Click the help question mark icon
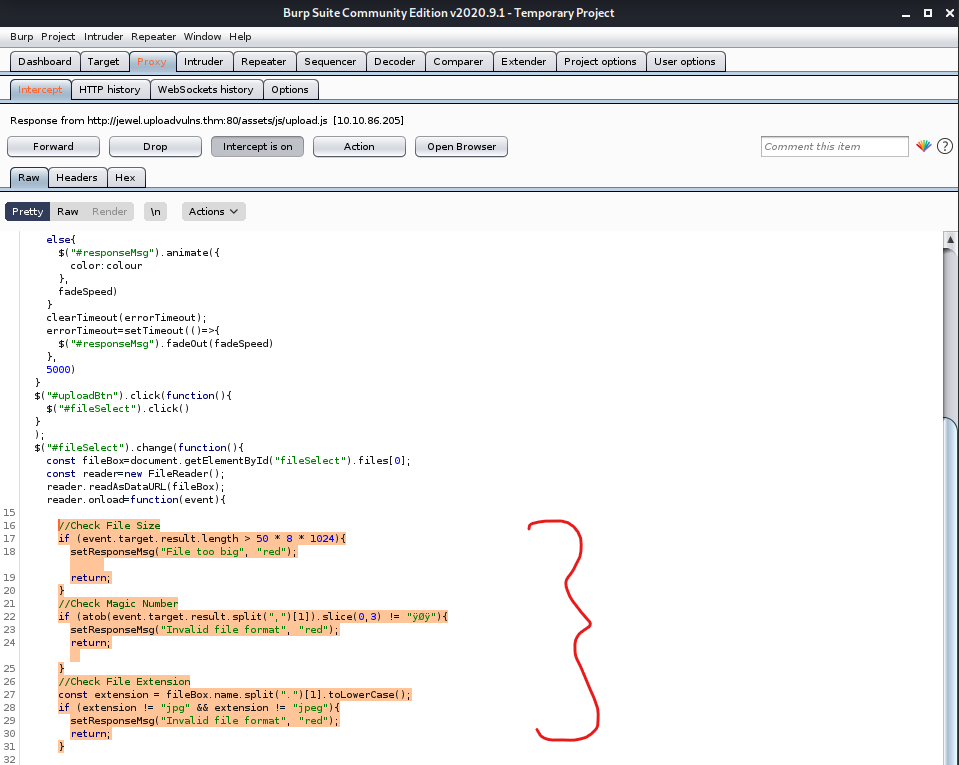Screen dimensions: 959x765 945,146
